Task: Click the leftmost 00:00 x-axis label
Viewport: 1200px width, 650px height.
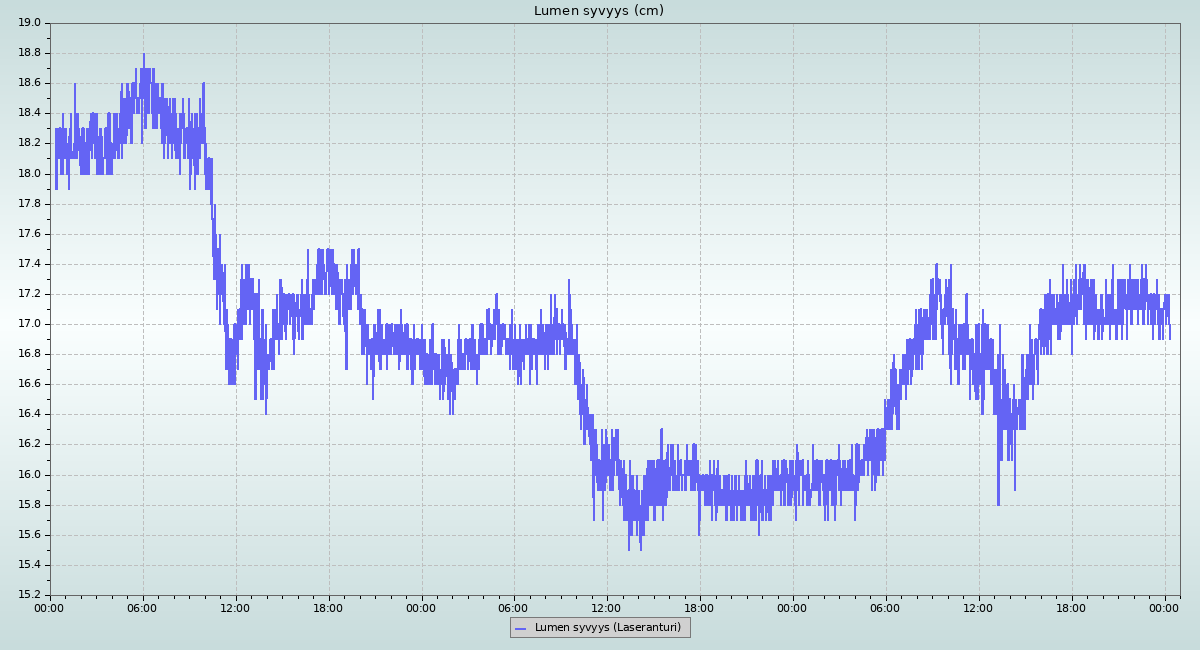Action: tap(50, 607)
